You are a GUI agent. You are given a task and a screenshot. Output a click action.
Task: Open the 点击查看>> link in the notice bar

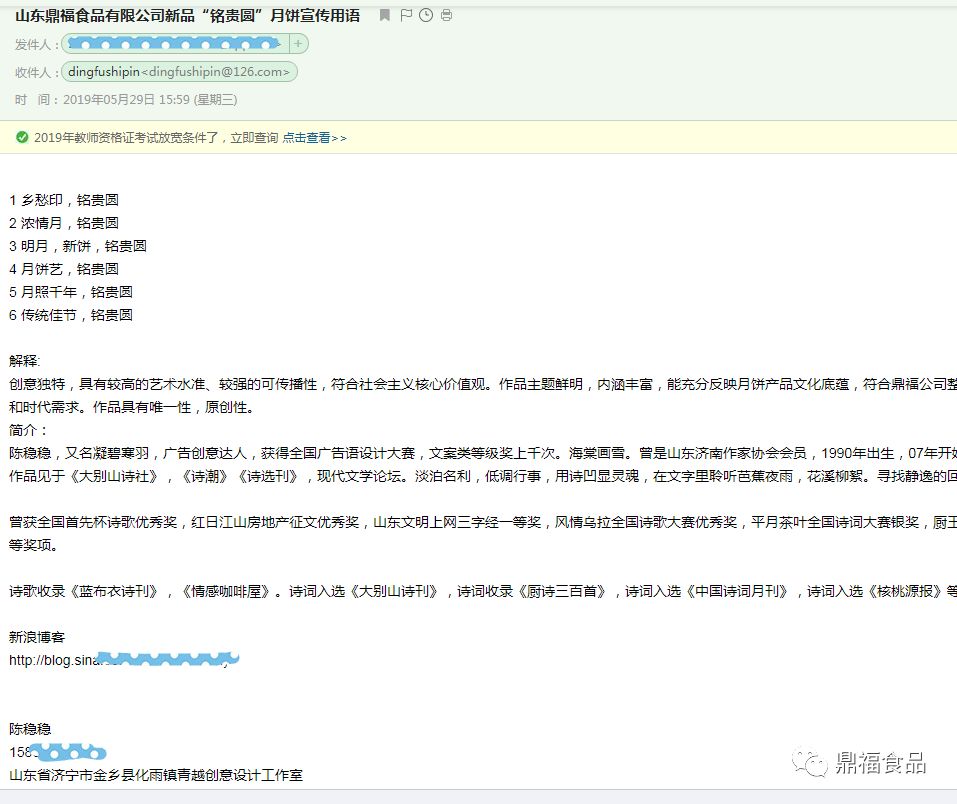(314, 138)
